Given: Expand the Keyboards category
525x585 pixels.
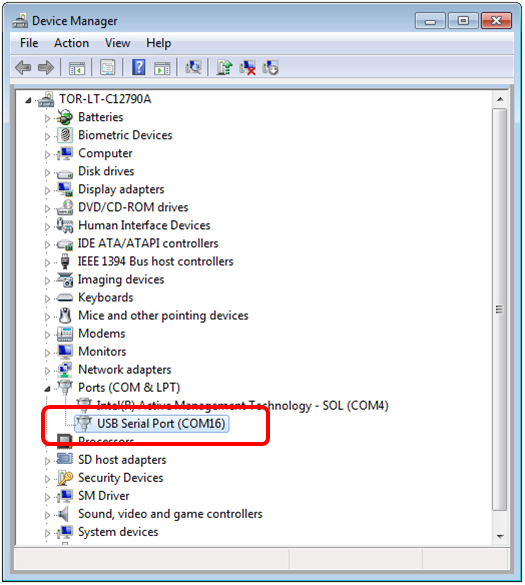Looking at the screenshot, I should (47, 298).
